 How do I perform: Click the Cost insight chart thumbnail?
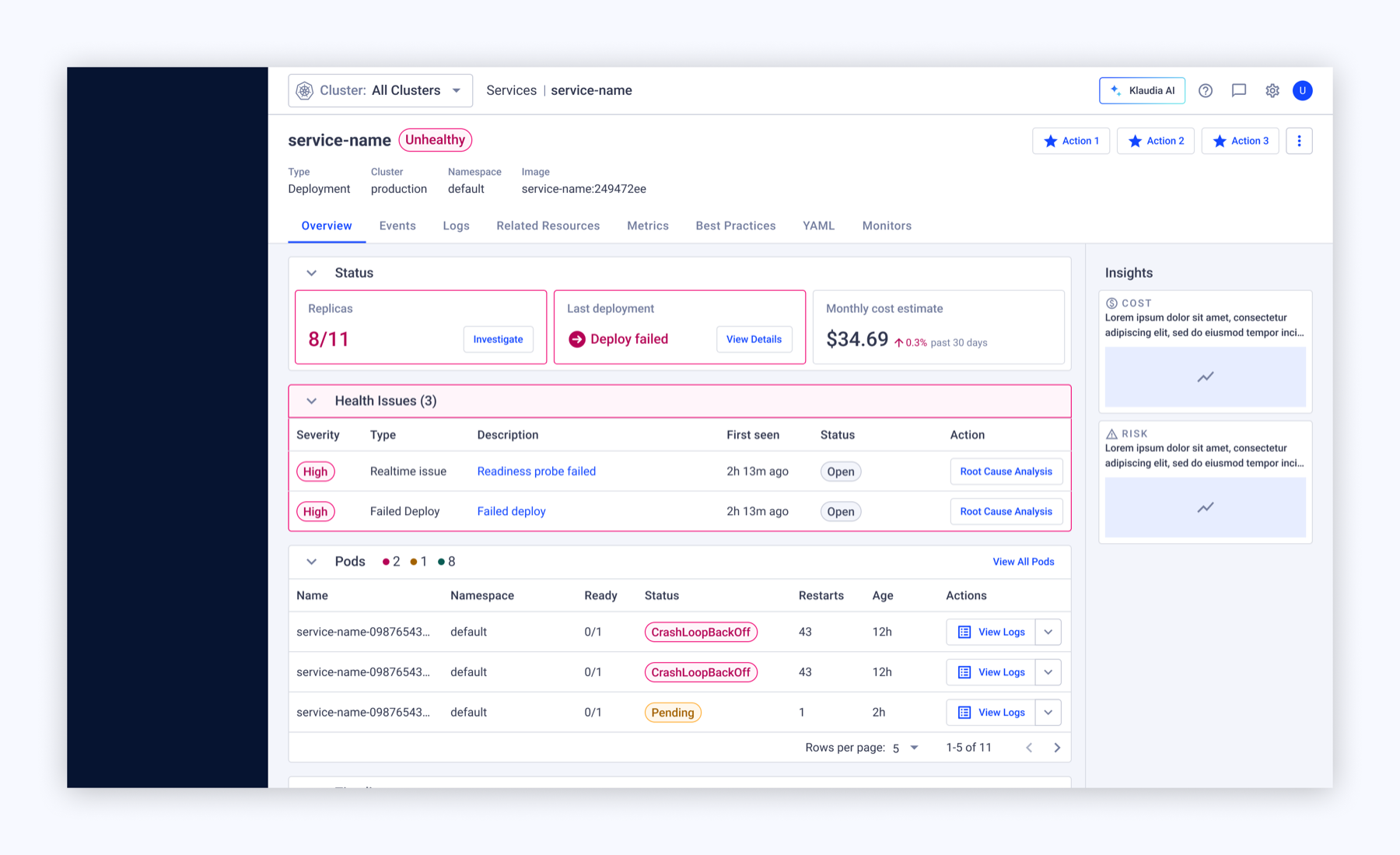pos(1206,377)
